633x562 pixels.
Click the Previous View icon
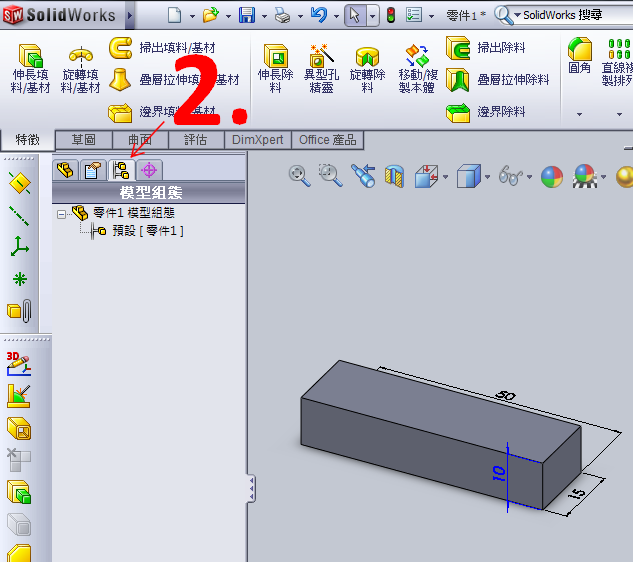[x=362, y=177]
